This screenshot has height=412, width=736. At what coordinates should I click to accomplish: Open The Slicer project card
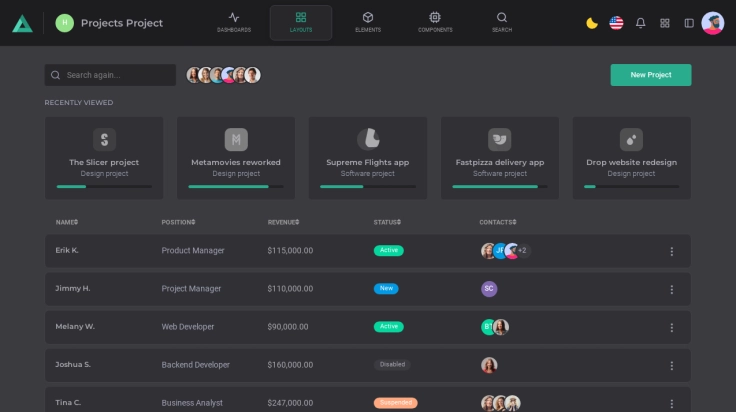click(104, 157)
